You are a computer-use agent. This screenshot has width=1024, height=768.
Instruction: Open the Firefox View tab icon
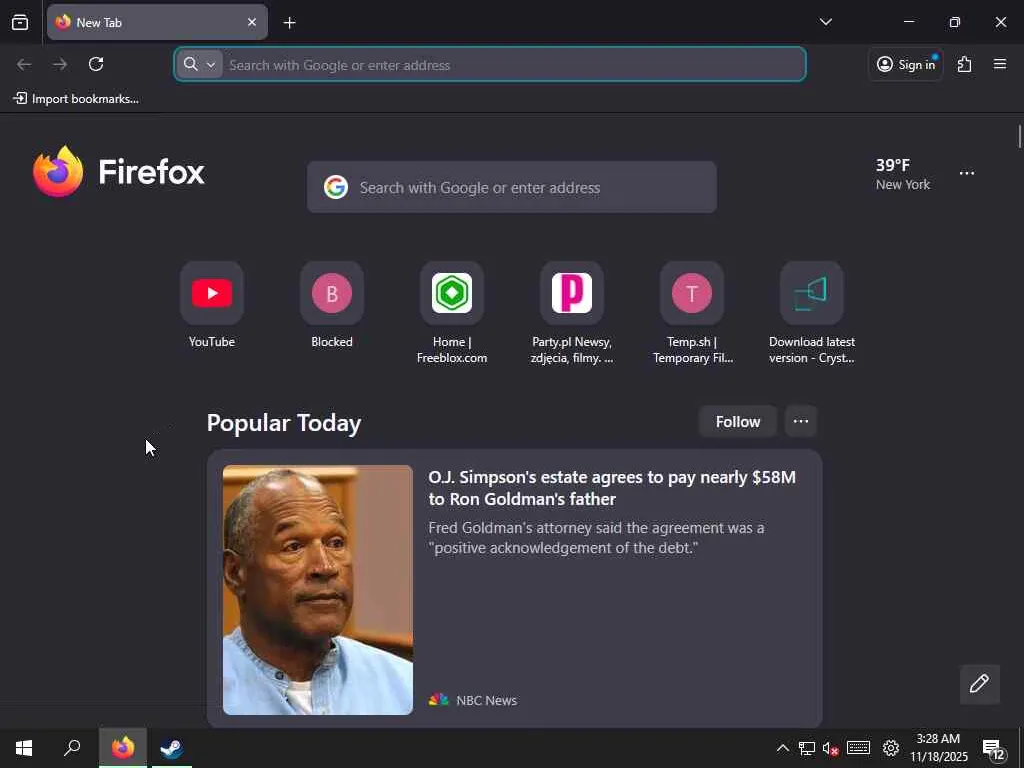click(x=20, y=22)
